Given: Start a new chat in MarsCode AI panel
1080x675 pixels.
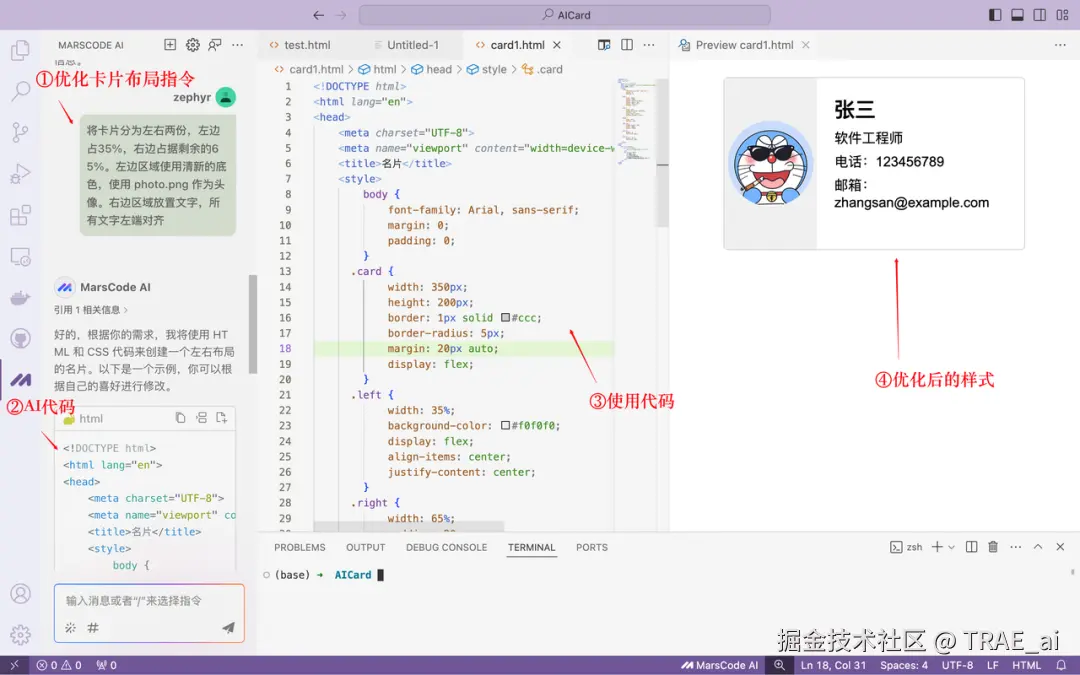Looking at the screenshot, I should 170,45.
